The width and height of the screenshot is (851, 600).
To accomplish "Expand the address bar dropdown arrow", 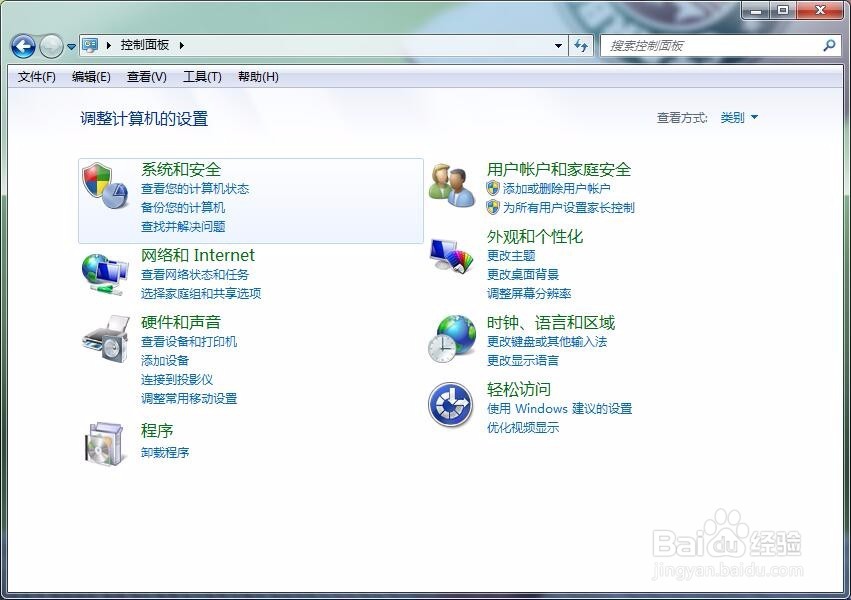I will pos(558,46).
